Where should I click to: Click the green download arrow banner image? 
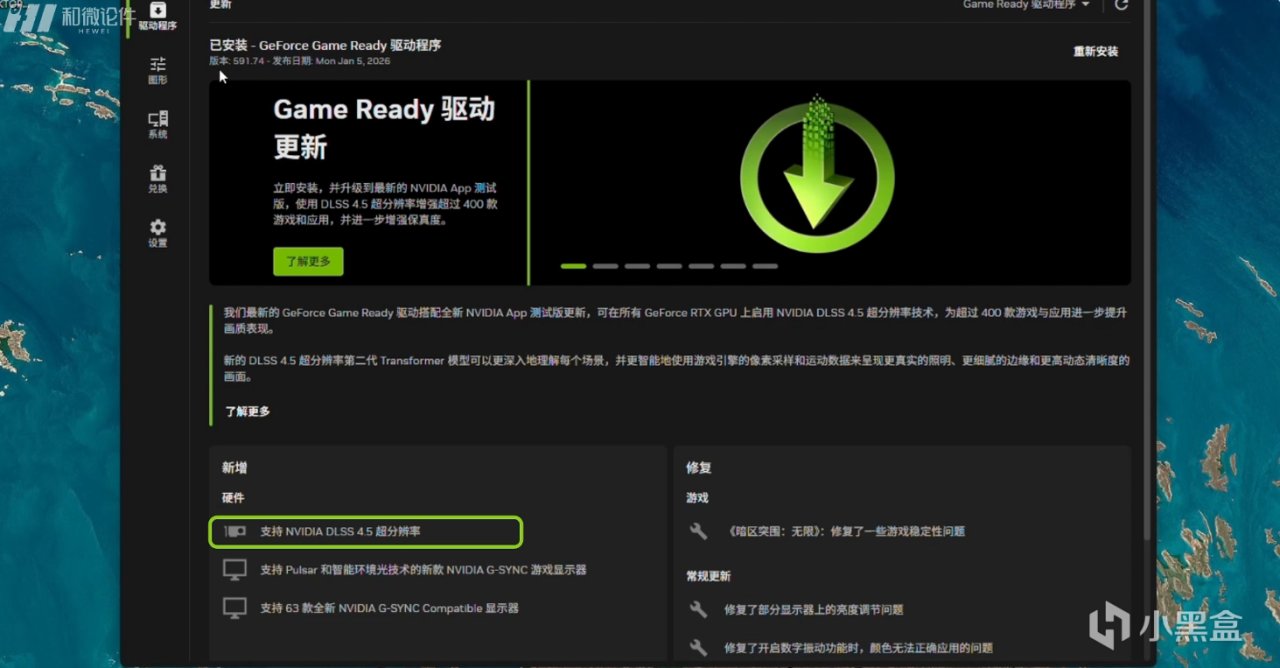(x=819, y=173)
